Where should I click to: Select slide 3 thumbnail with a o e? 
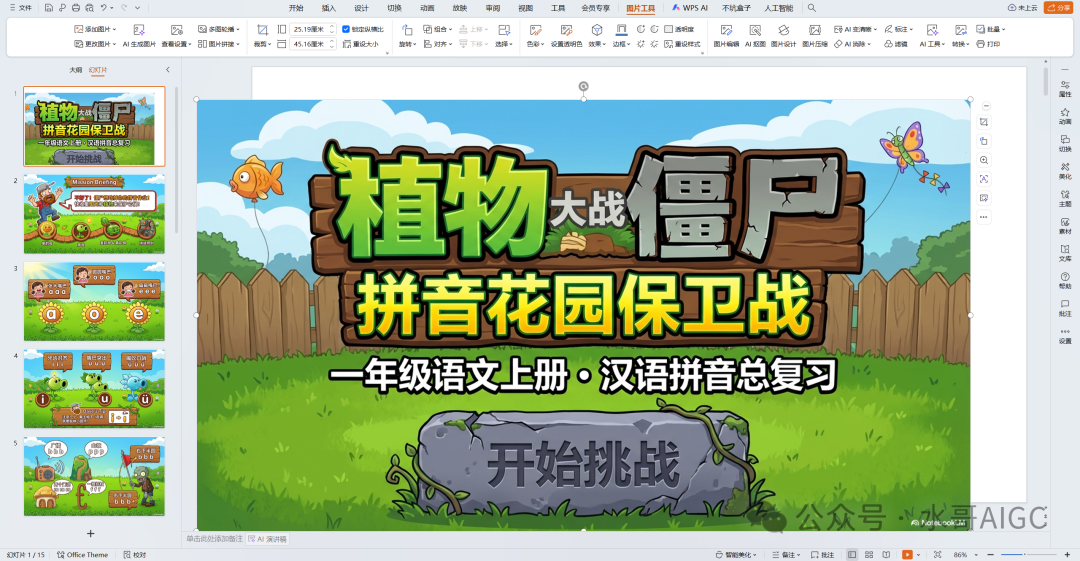[94, 301]
